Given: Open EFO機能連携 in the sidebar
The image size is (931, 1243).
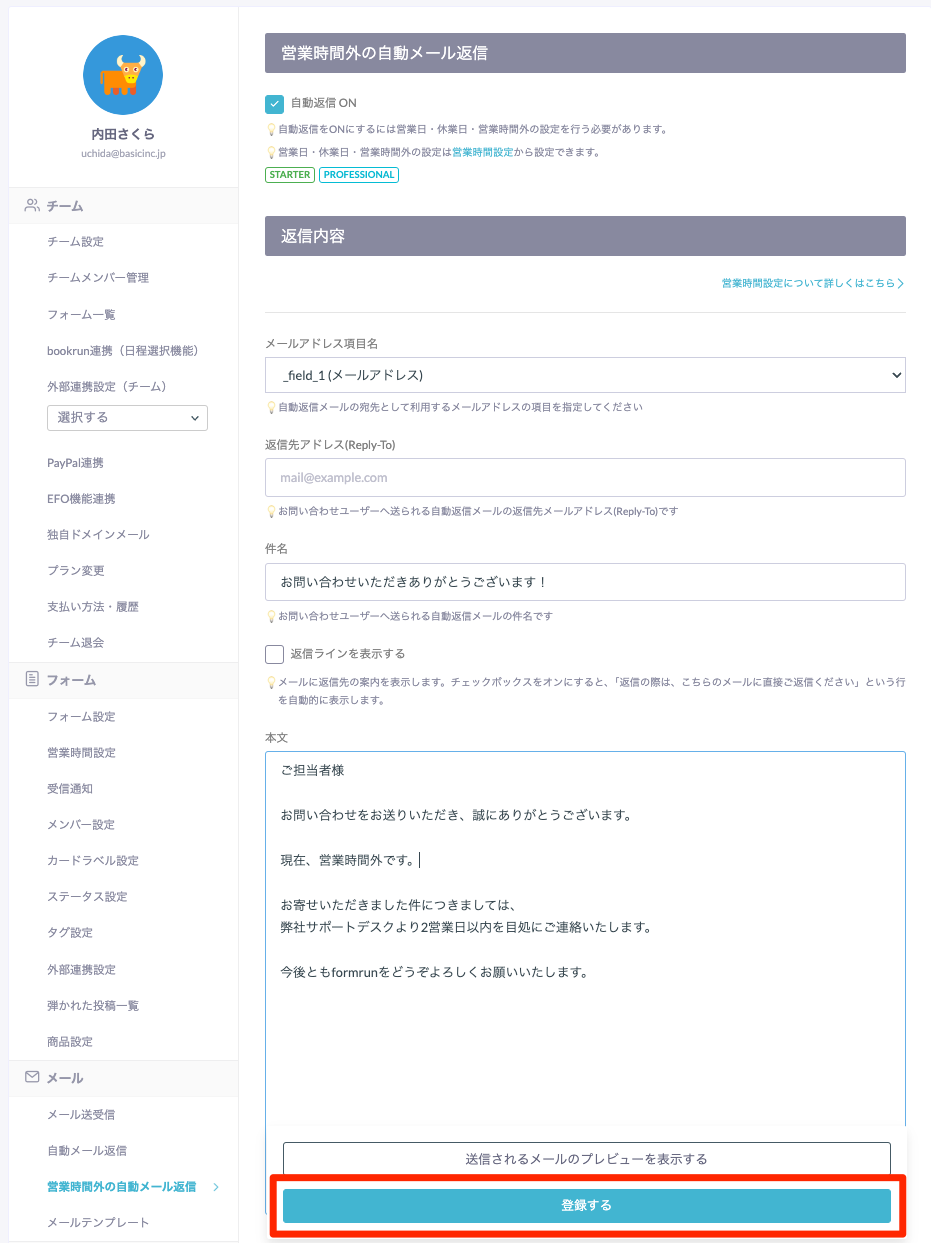Looking at the screenshot, I should click(x=81, y=499).
